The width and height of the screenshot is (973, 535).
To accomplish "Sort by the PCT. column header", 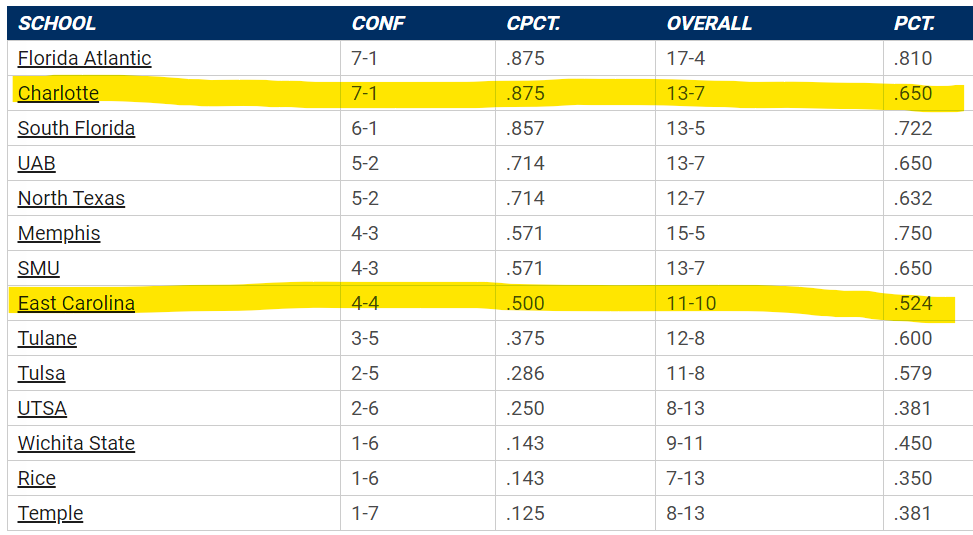I will [x=914, y=23].
